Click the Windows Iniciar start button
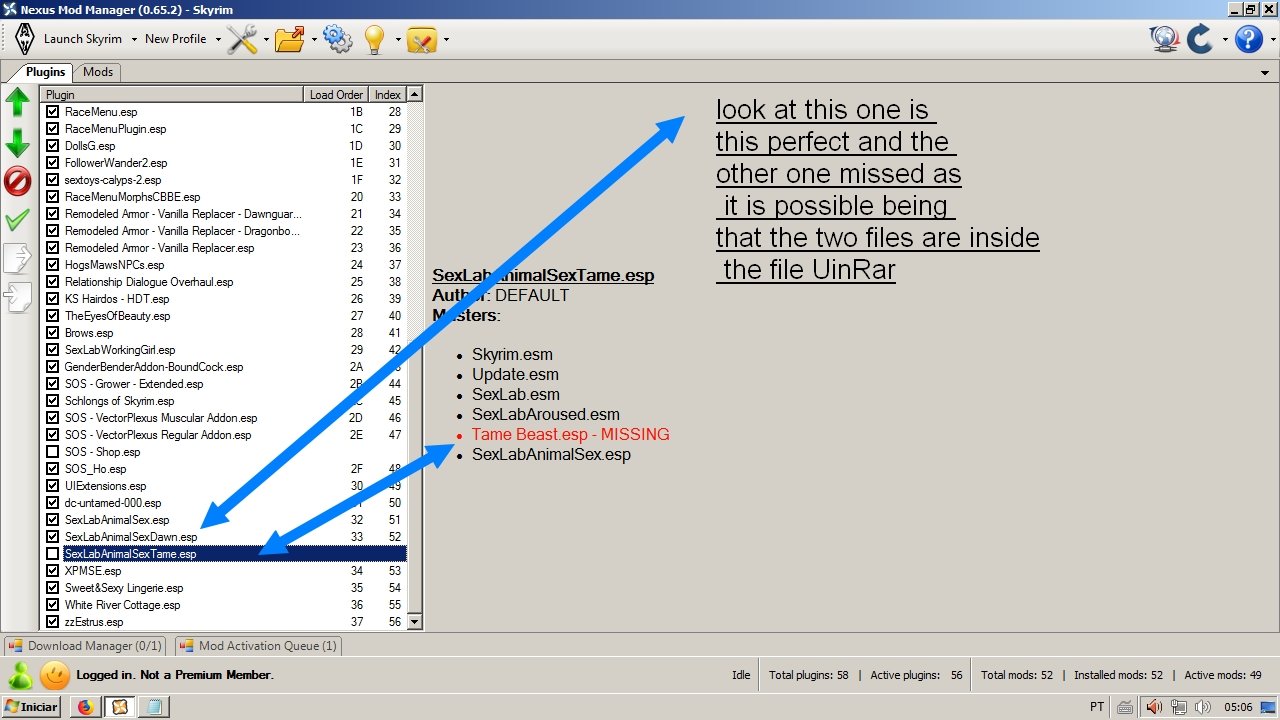Viewport: 1280px width, 720px height. (x=31, y=707)
